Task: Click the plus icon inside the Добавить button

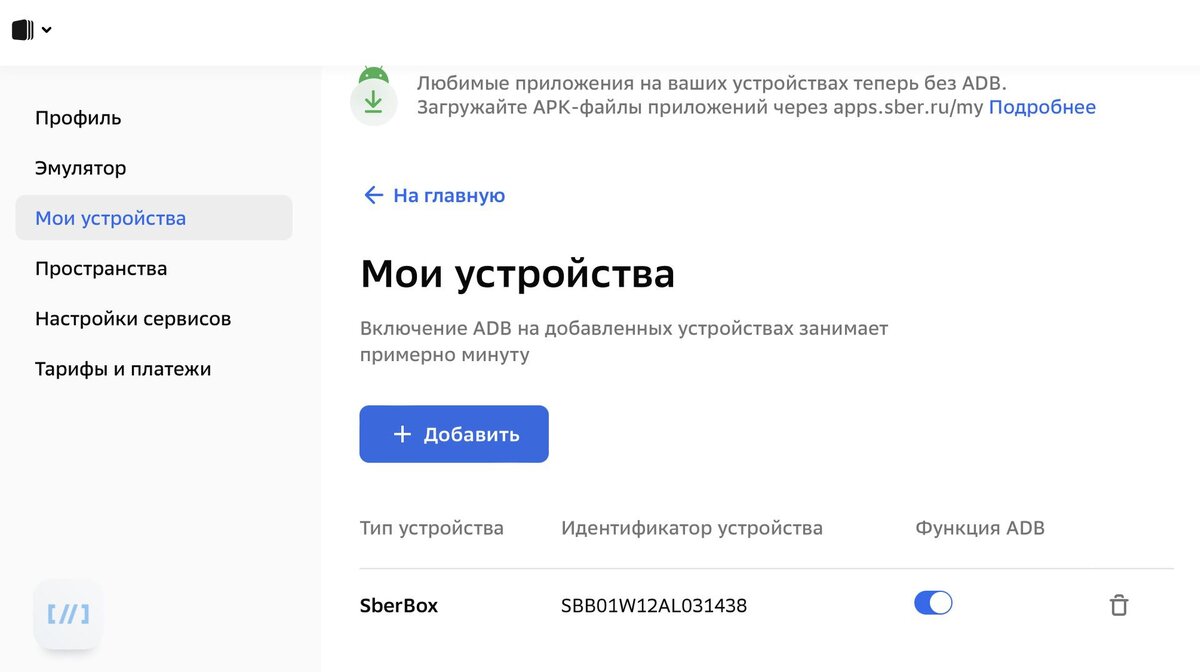Action: pos(401,434)
